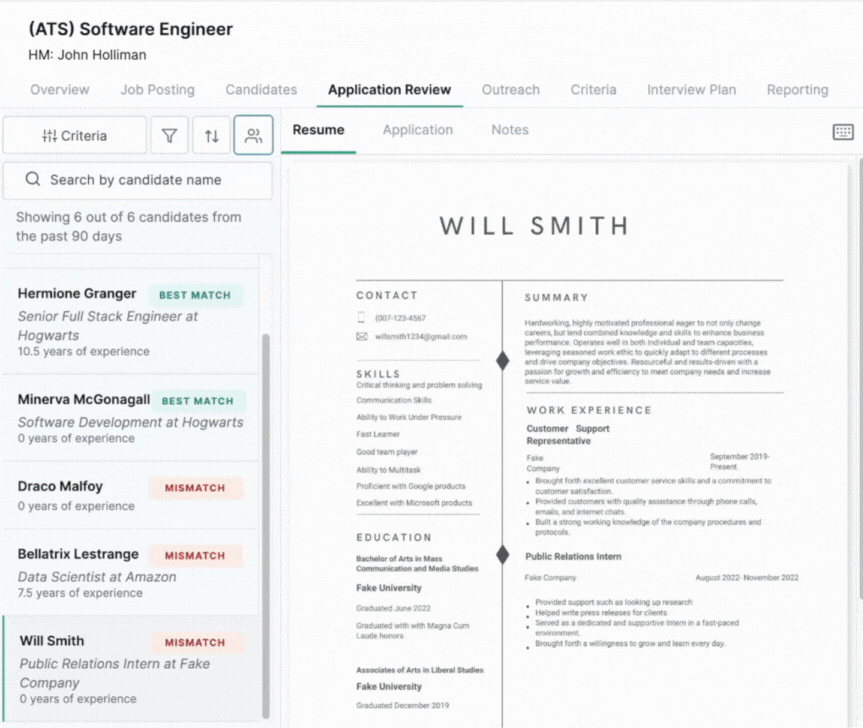This screenshot has height=728, width=863.
Task: Switch to the Interview Plan tab
Action: pos(691,90)
